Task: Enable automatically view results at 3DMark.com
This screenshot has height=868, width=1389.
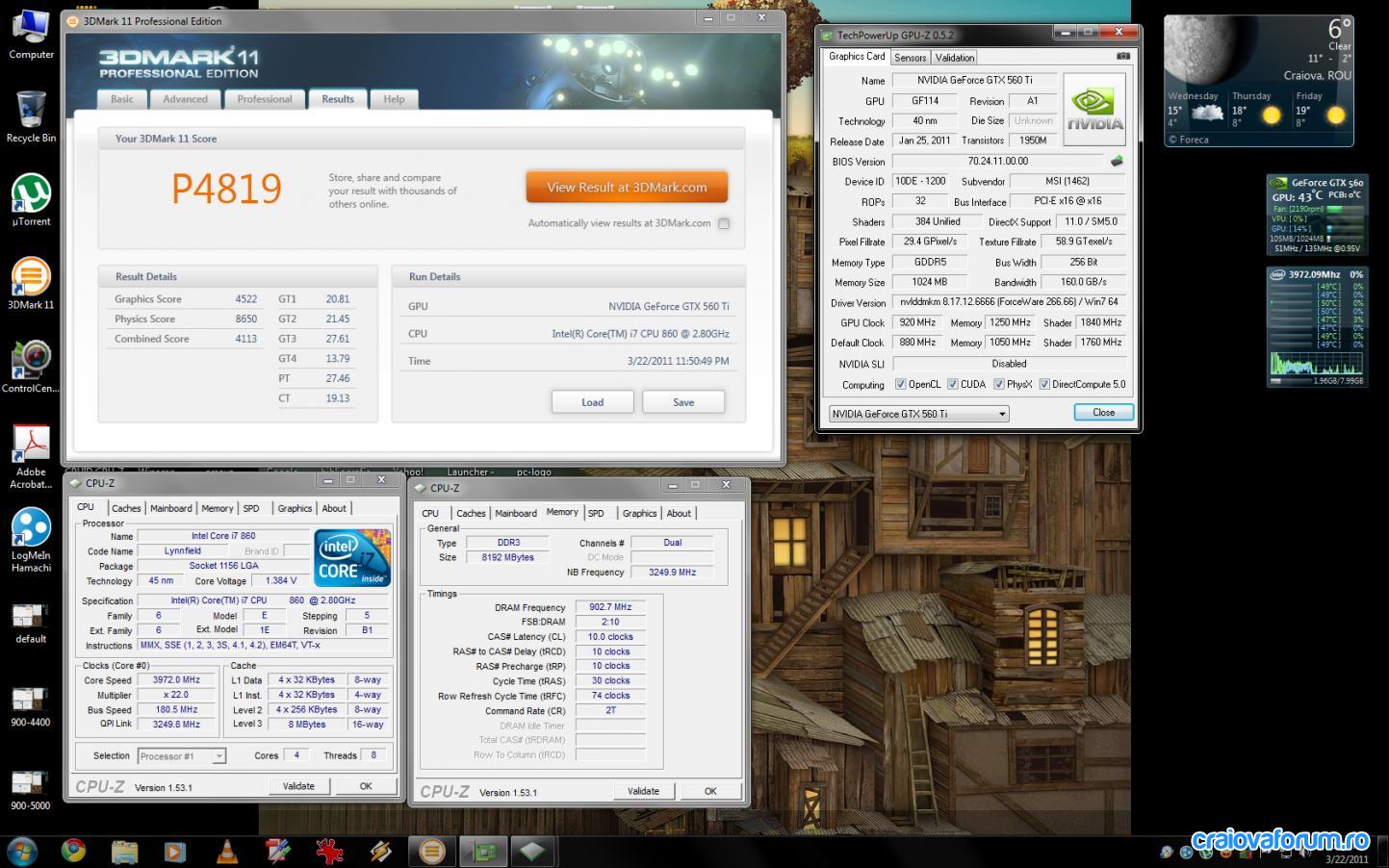Action: [724, 223]
